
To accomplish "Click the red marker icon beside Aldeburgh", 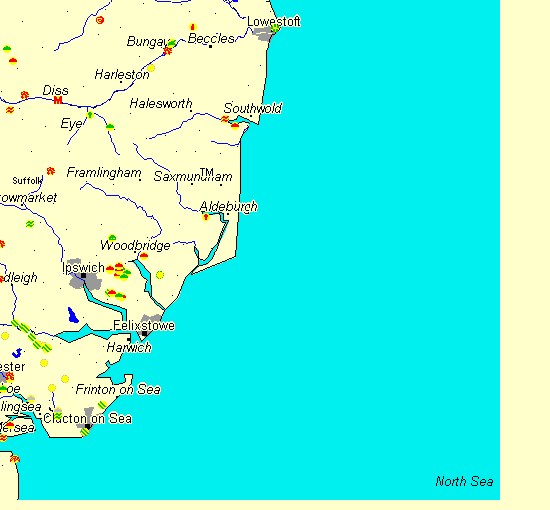I will [206, 217].
